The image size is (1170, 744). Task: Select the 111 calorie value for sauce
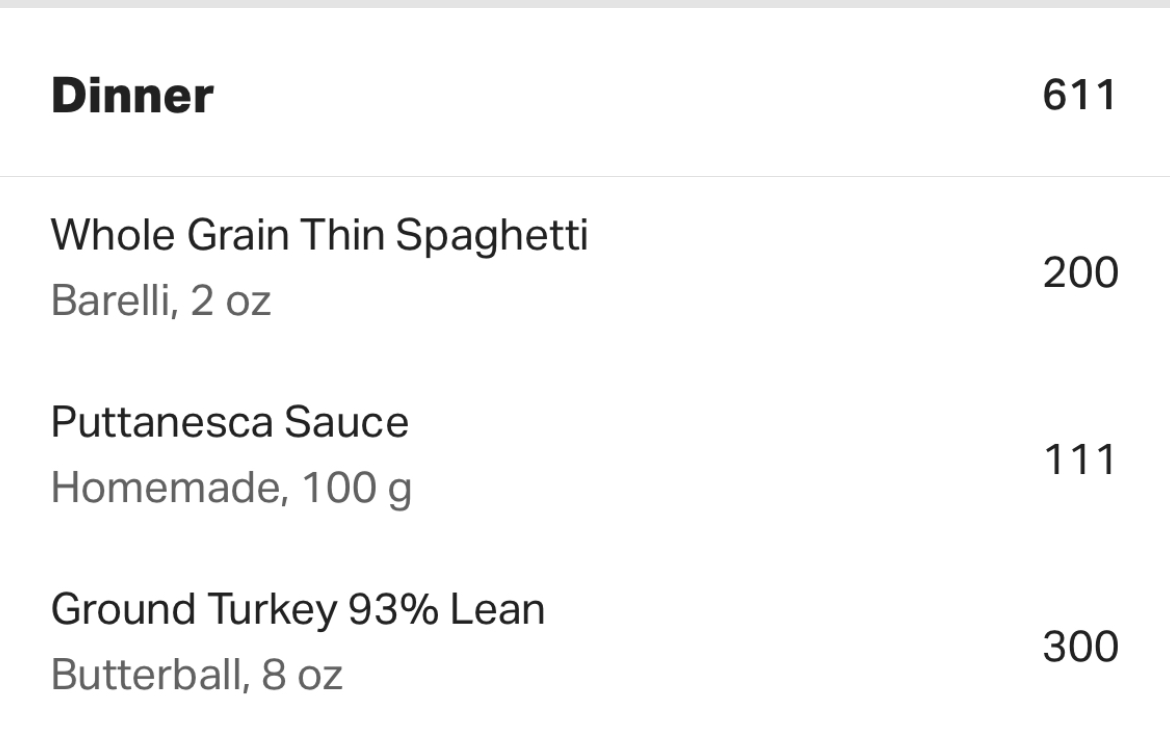pos(1080,460)
